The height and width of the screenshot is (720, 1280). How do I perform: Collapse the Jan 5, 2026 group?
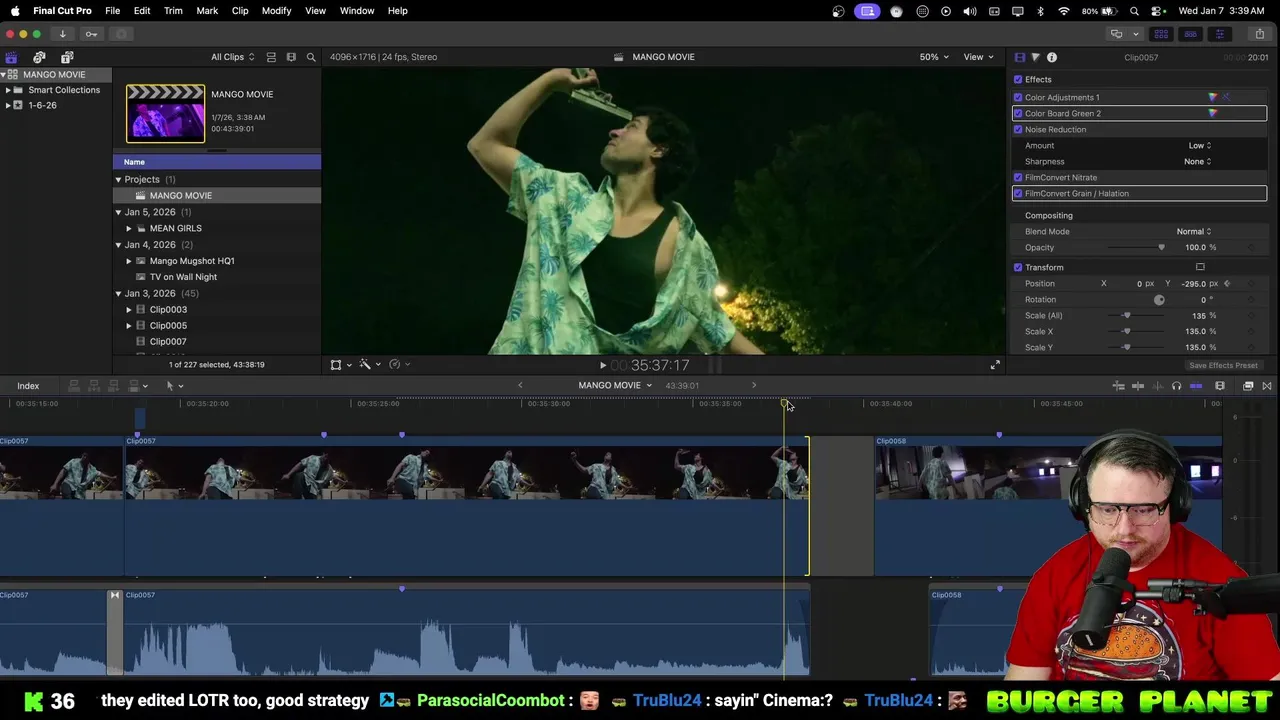pyautogui.click(x=118, y=212)
